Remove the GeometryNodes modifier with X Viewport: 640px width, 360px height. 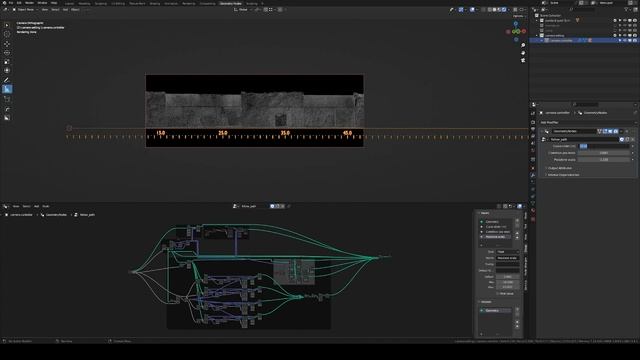point(627,131)
